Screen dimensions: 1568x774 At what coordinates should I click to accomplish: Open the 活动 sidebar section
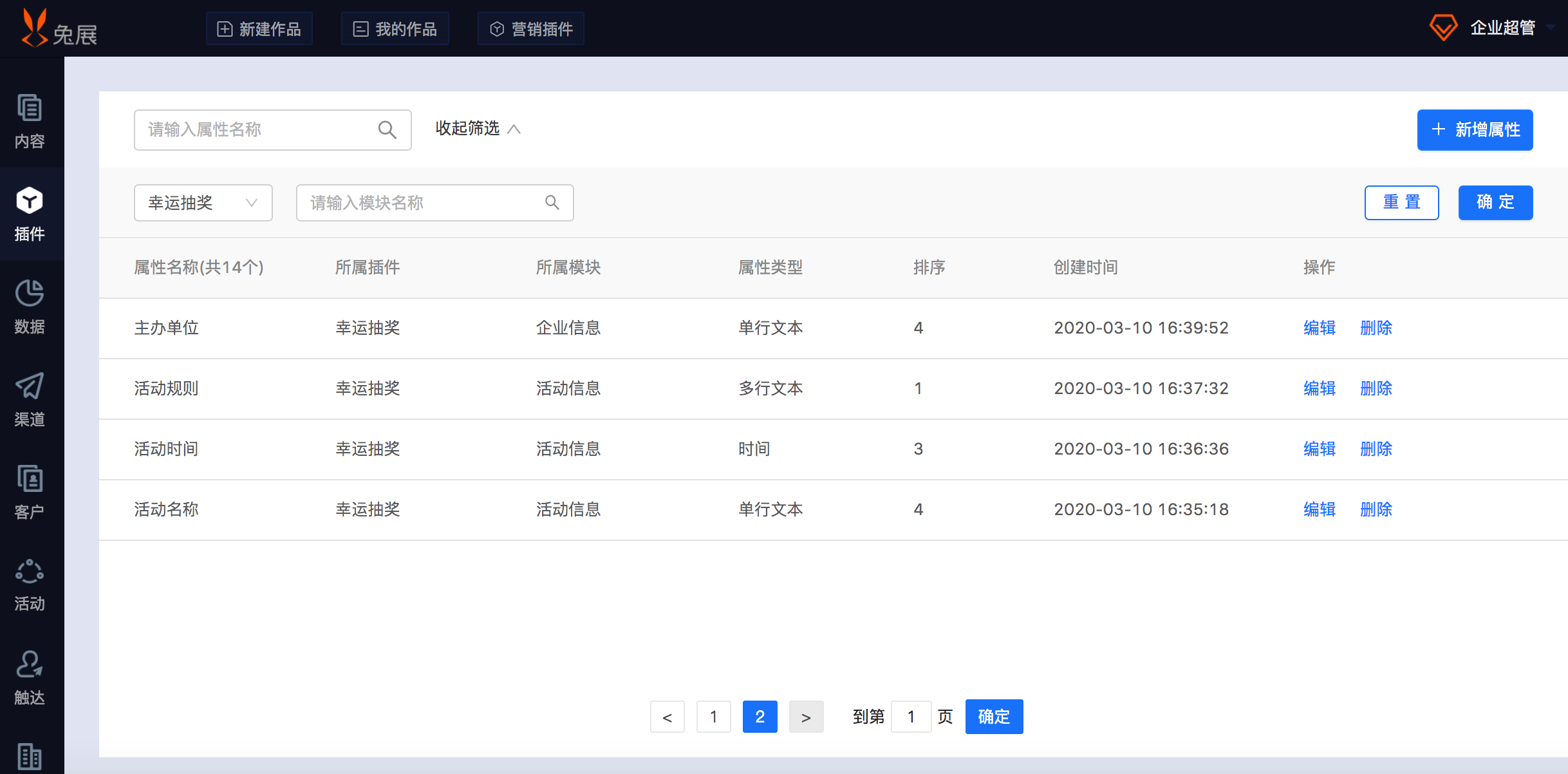pos(30,585)
